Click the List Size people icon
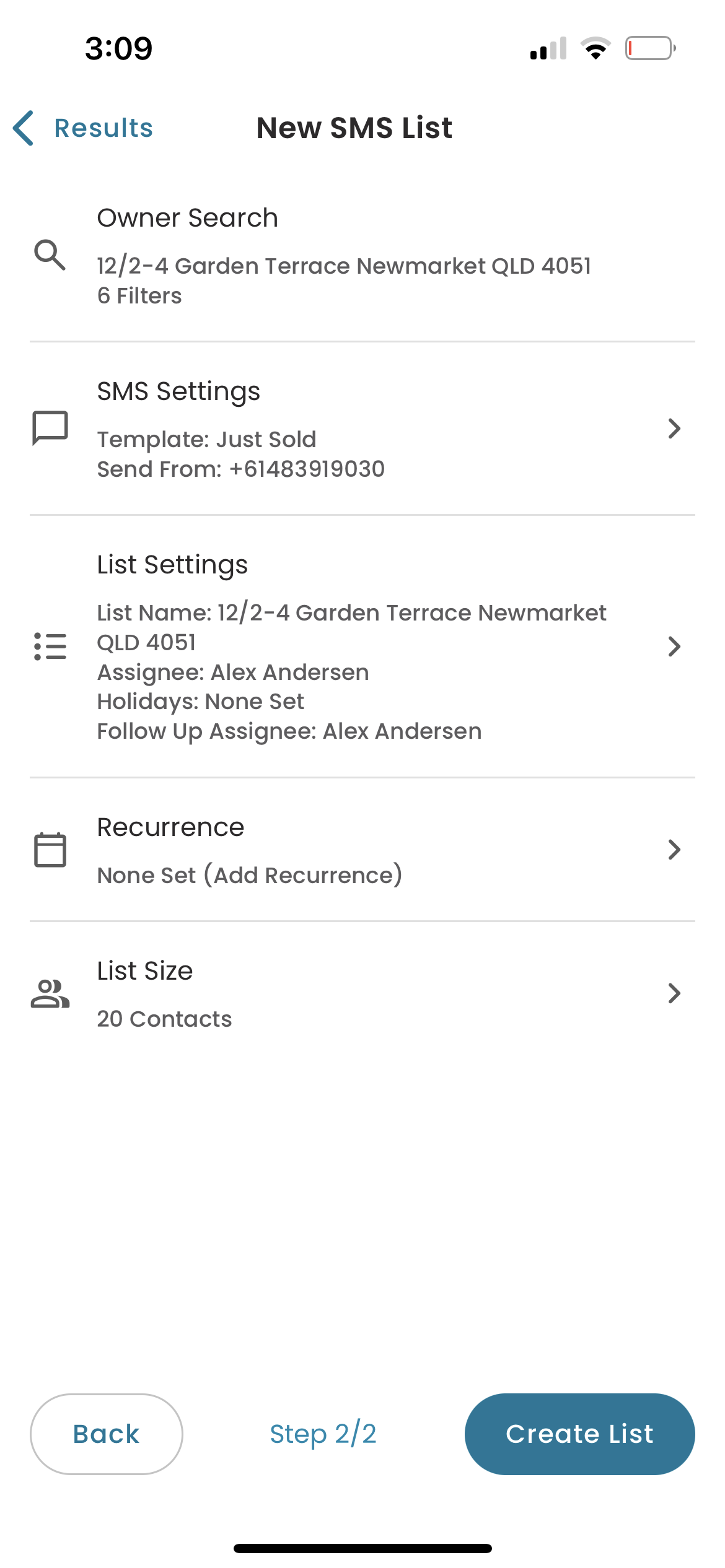Image resolution: width=725 pixels, height=1568 pixels. click(50, 993)
